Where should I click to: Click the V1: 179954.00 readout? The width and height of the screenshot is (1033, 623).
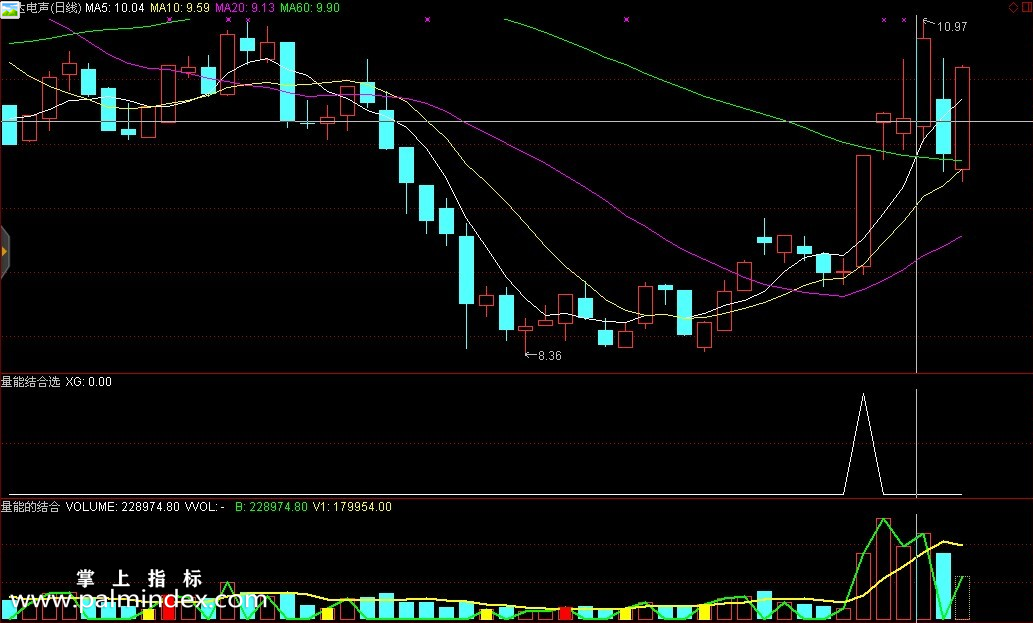[352, 507]
